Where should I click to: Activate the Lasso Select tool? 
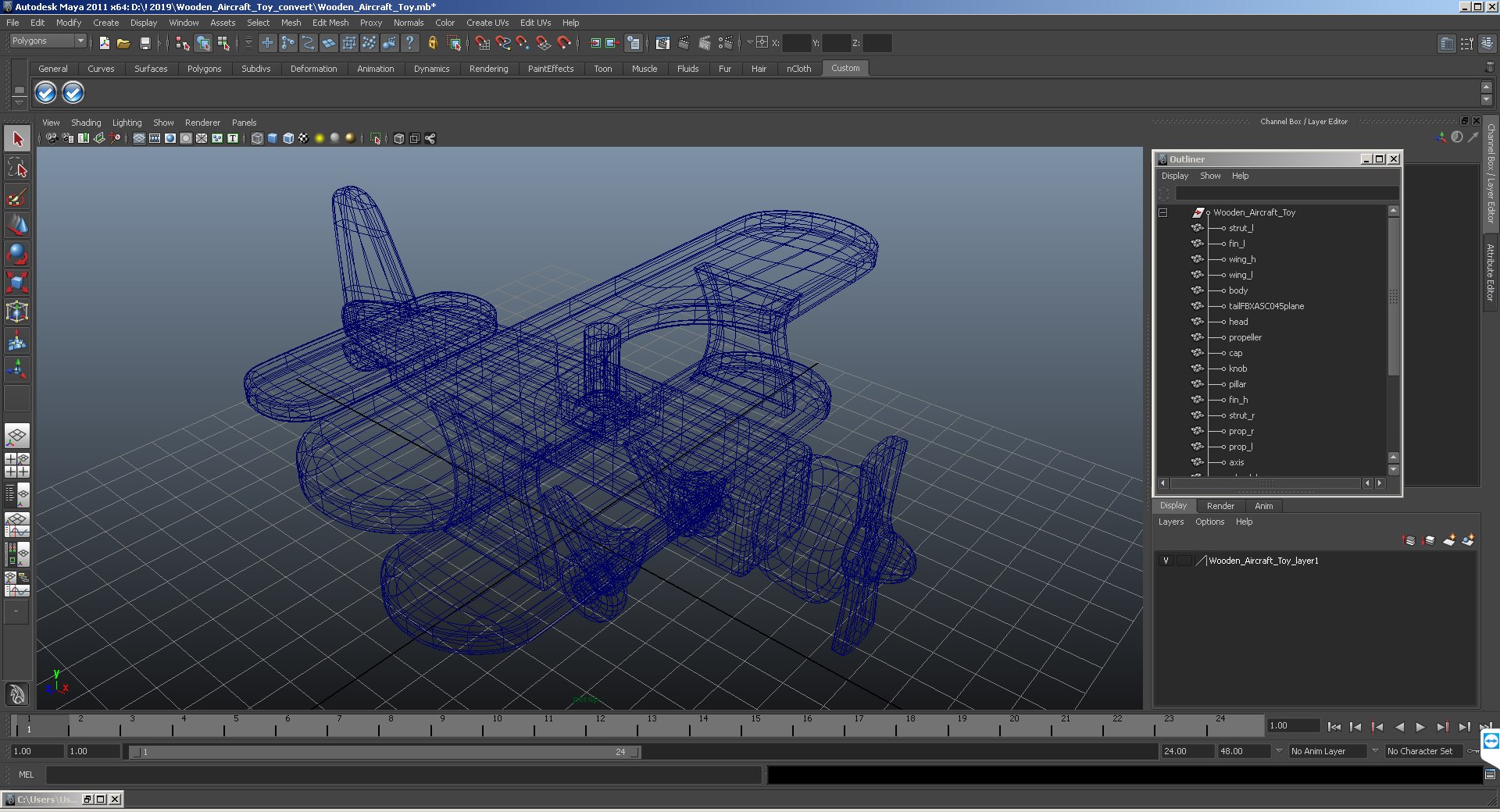click(17, 167)
